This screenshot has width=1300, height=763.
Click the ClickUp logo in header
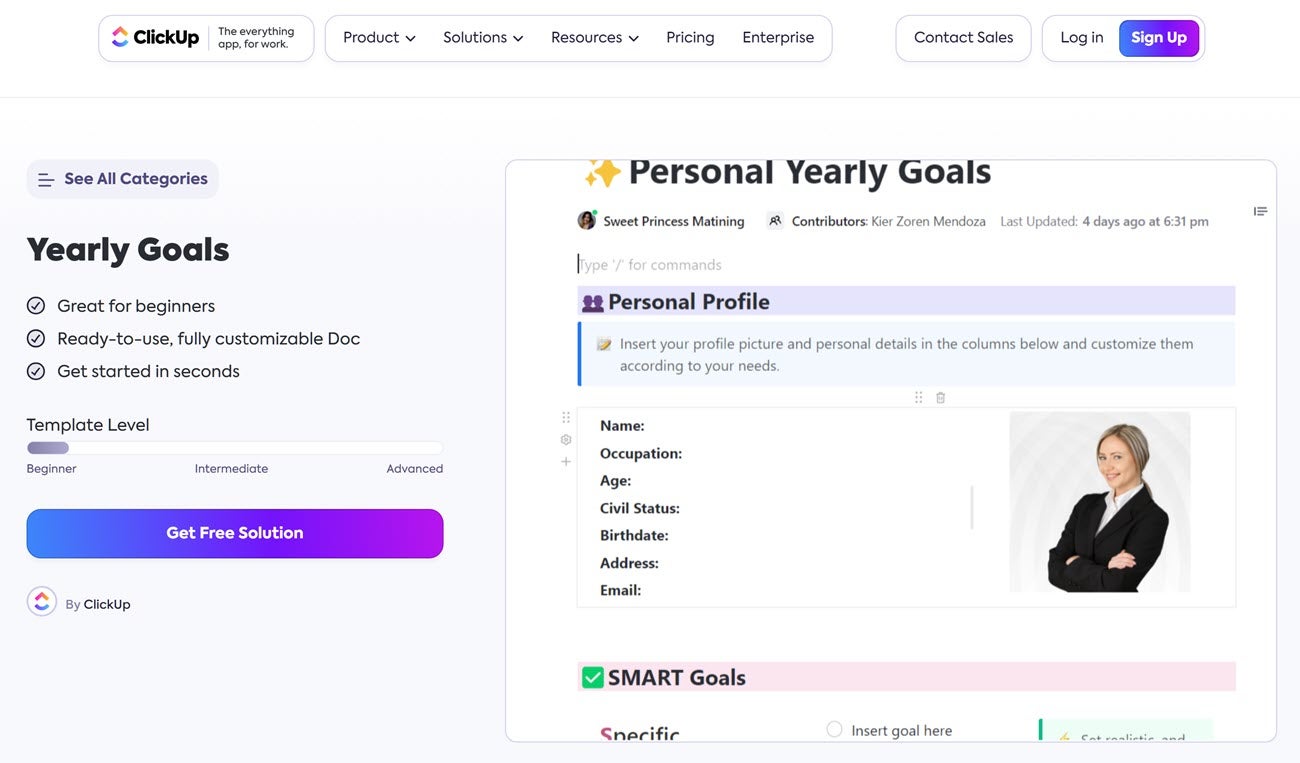tap(156, 38)
